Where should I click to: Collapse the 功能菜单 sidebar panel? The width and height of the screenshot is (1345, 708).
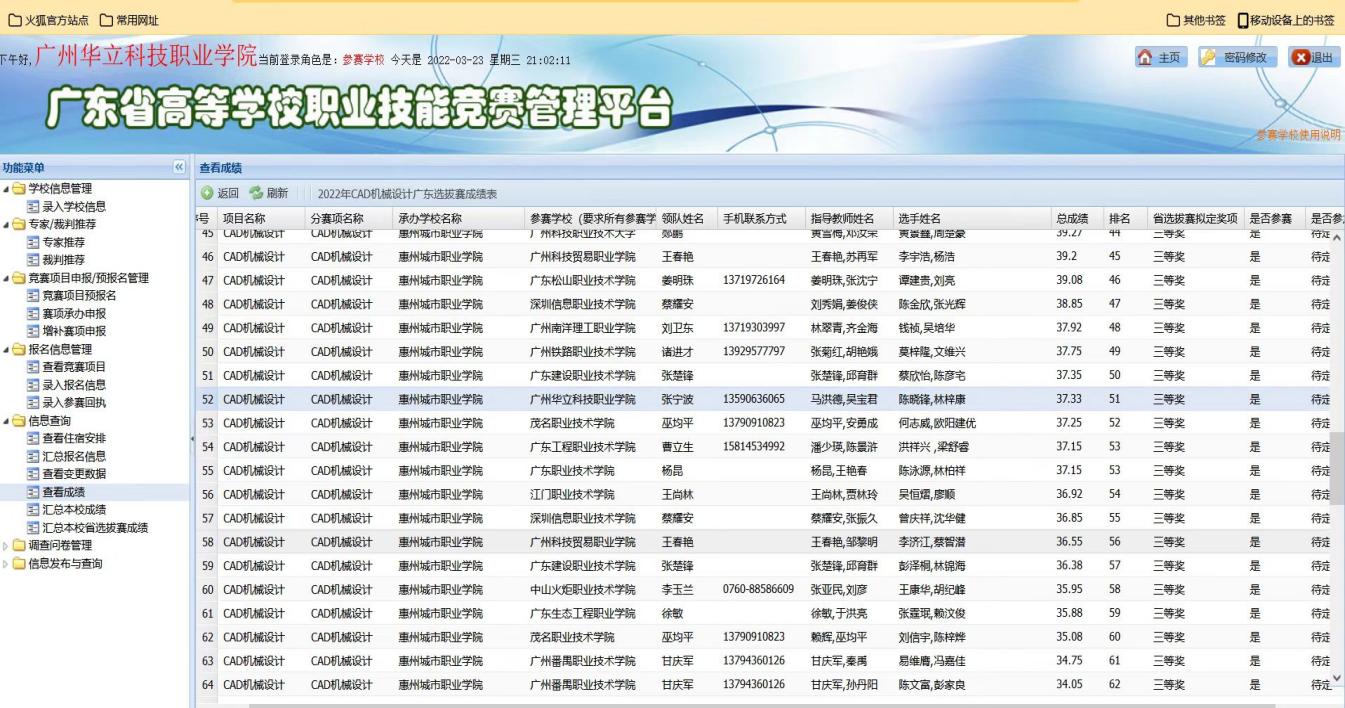(179, 167)
